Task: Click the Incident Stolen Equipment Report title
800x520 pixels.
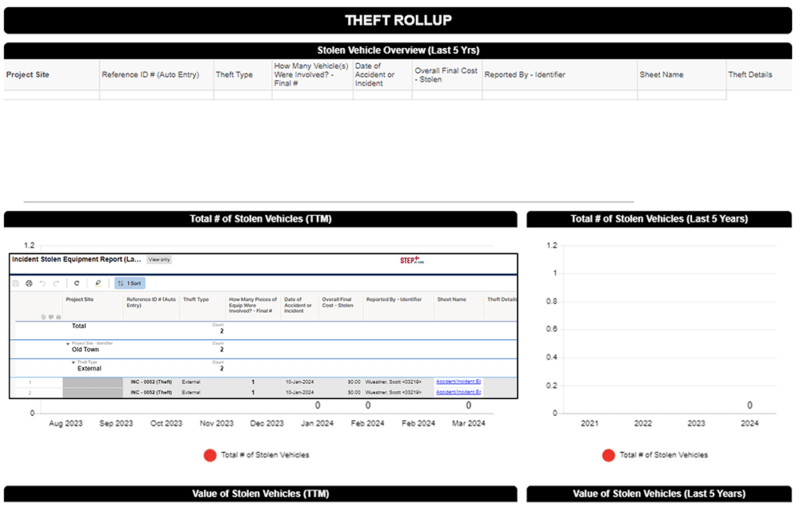Action: [76, 259]
